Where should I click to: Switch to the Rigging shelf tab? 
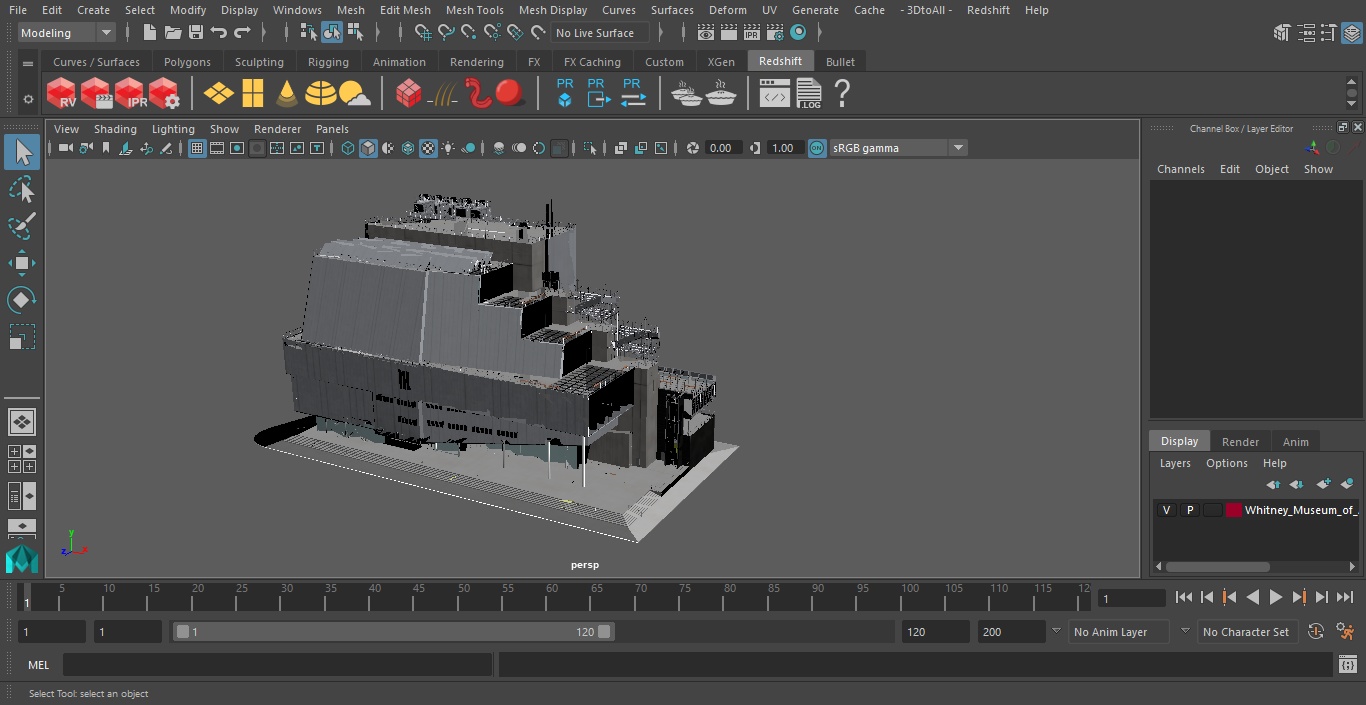pos(328,62)
